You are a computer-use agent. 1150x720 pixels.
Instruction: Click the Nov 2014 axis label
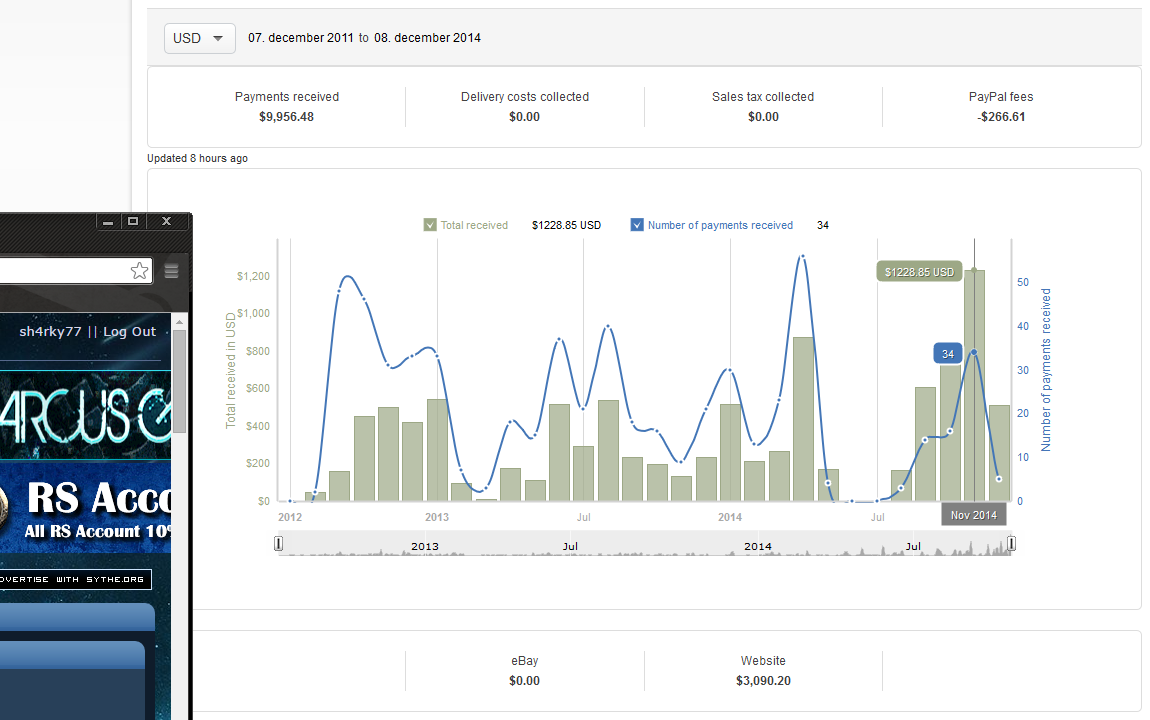click(x=974, y=515)
